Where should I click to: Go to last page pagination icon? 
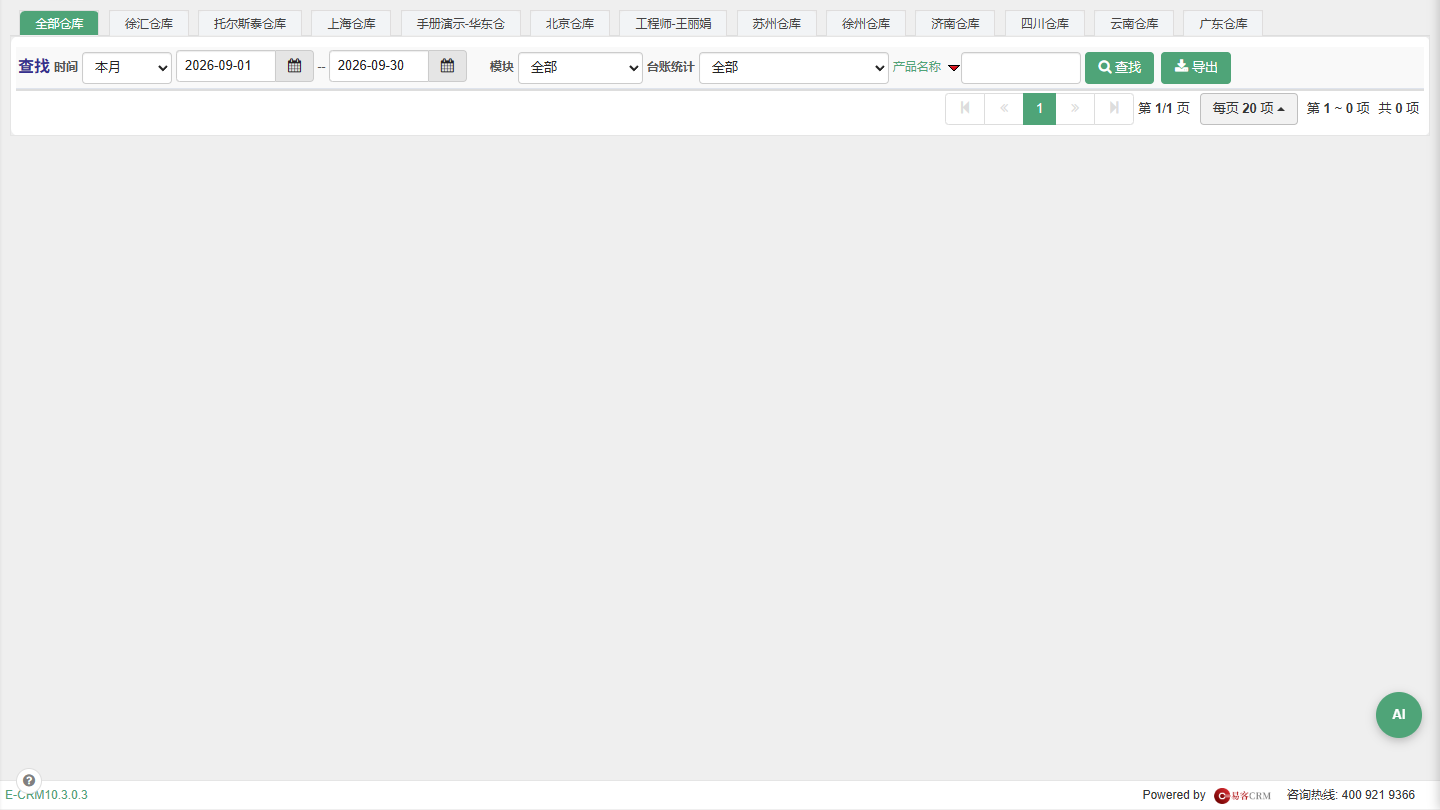(x=1114, y=108)
